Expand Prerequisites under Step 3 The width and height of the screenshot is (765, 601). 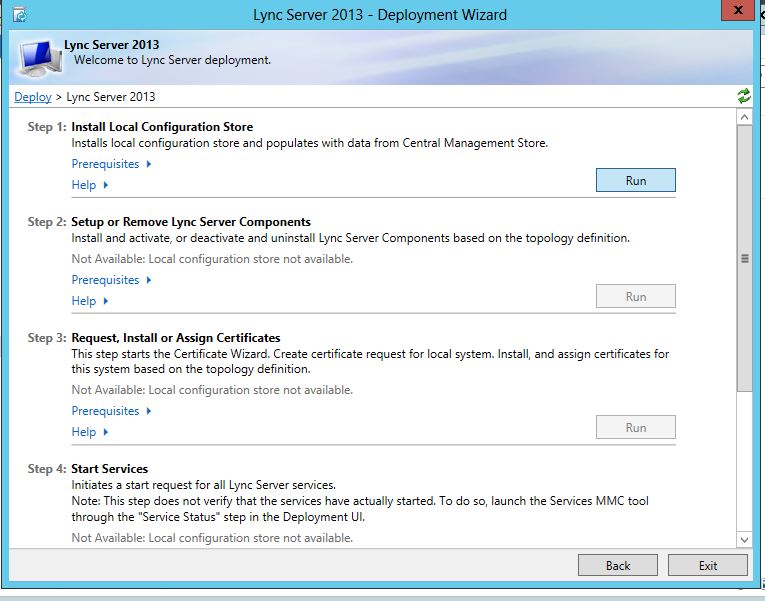click(x=111, y=411)
